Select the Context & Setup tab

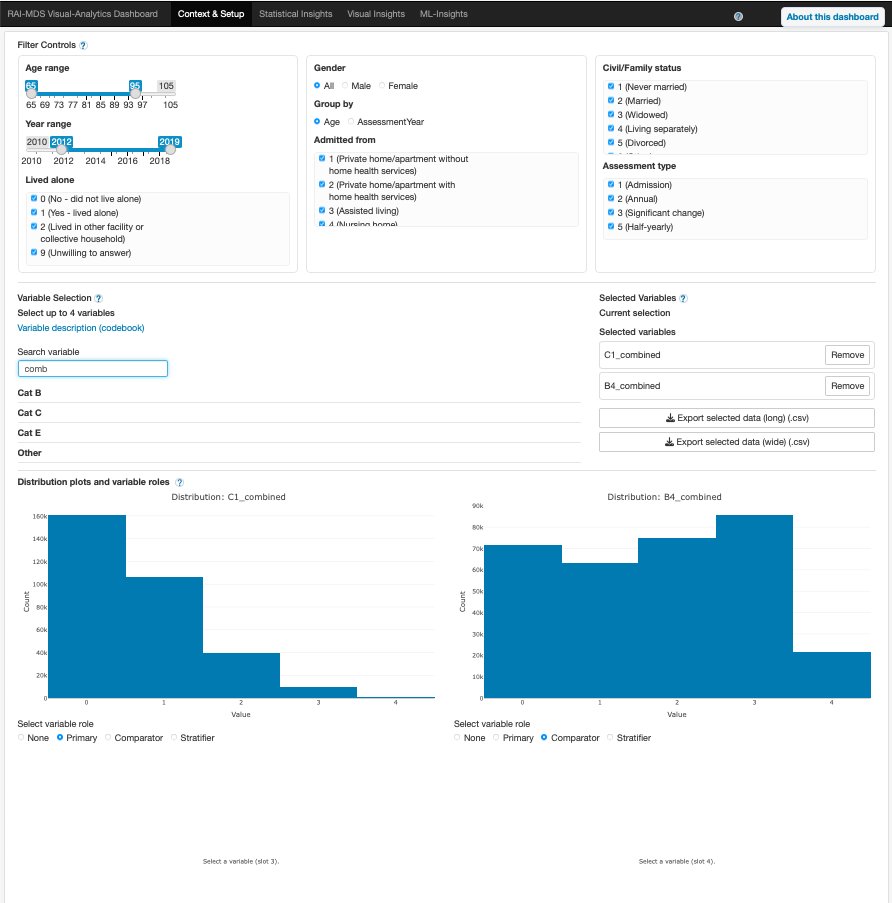coord(211,14)
